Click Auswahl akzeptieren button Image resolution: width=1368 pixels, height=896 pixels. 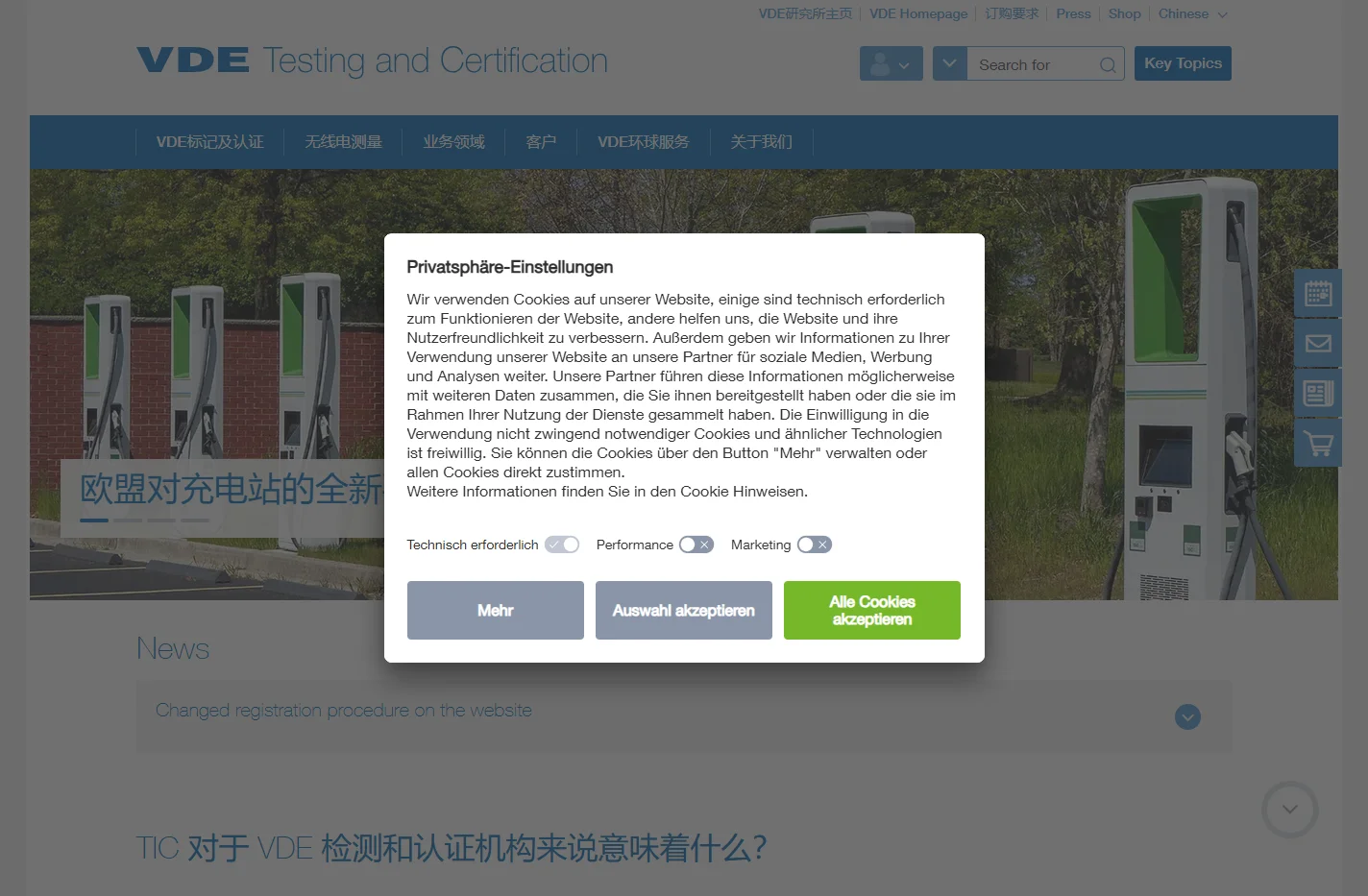tap(684, 610)
